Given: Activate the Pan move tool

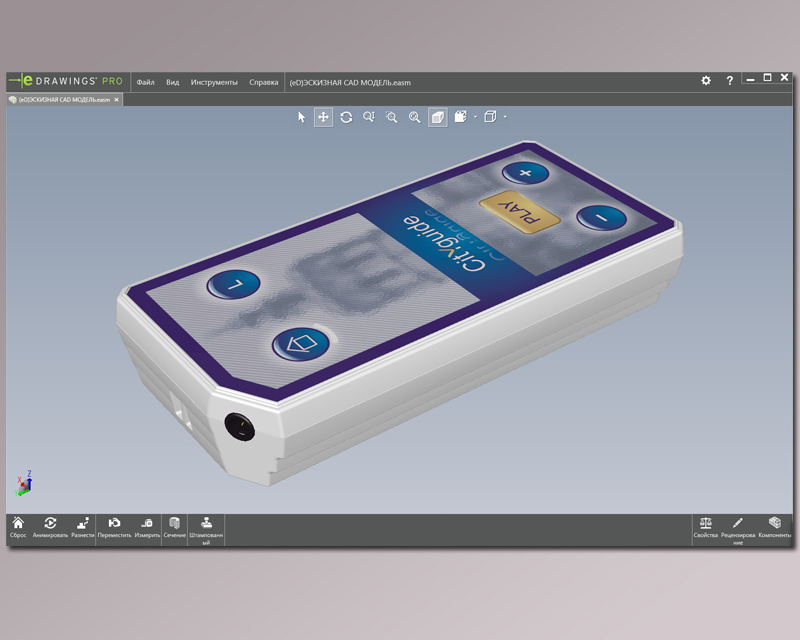Looking at the screenshot, I should pos(323,117).
